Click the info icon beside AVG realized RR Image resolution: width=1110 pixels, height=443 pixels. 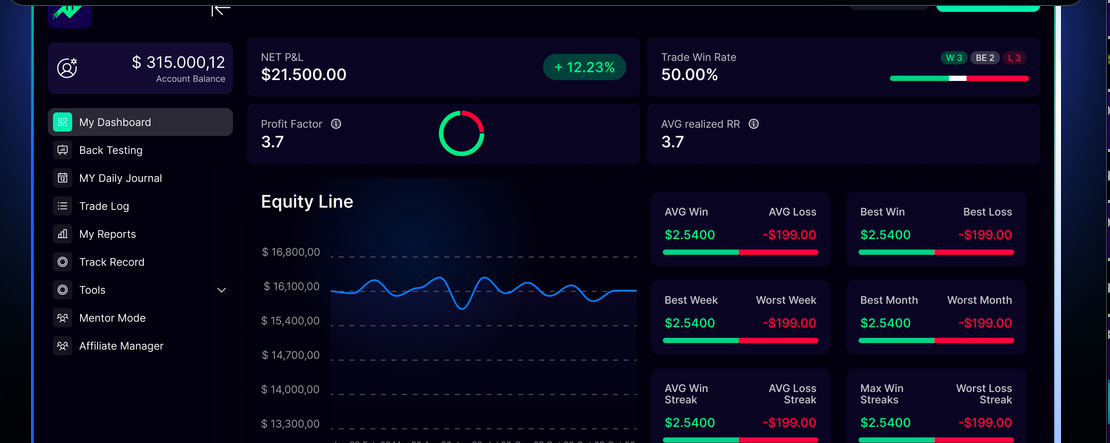(754, 124)
